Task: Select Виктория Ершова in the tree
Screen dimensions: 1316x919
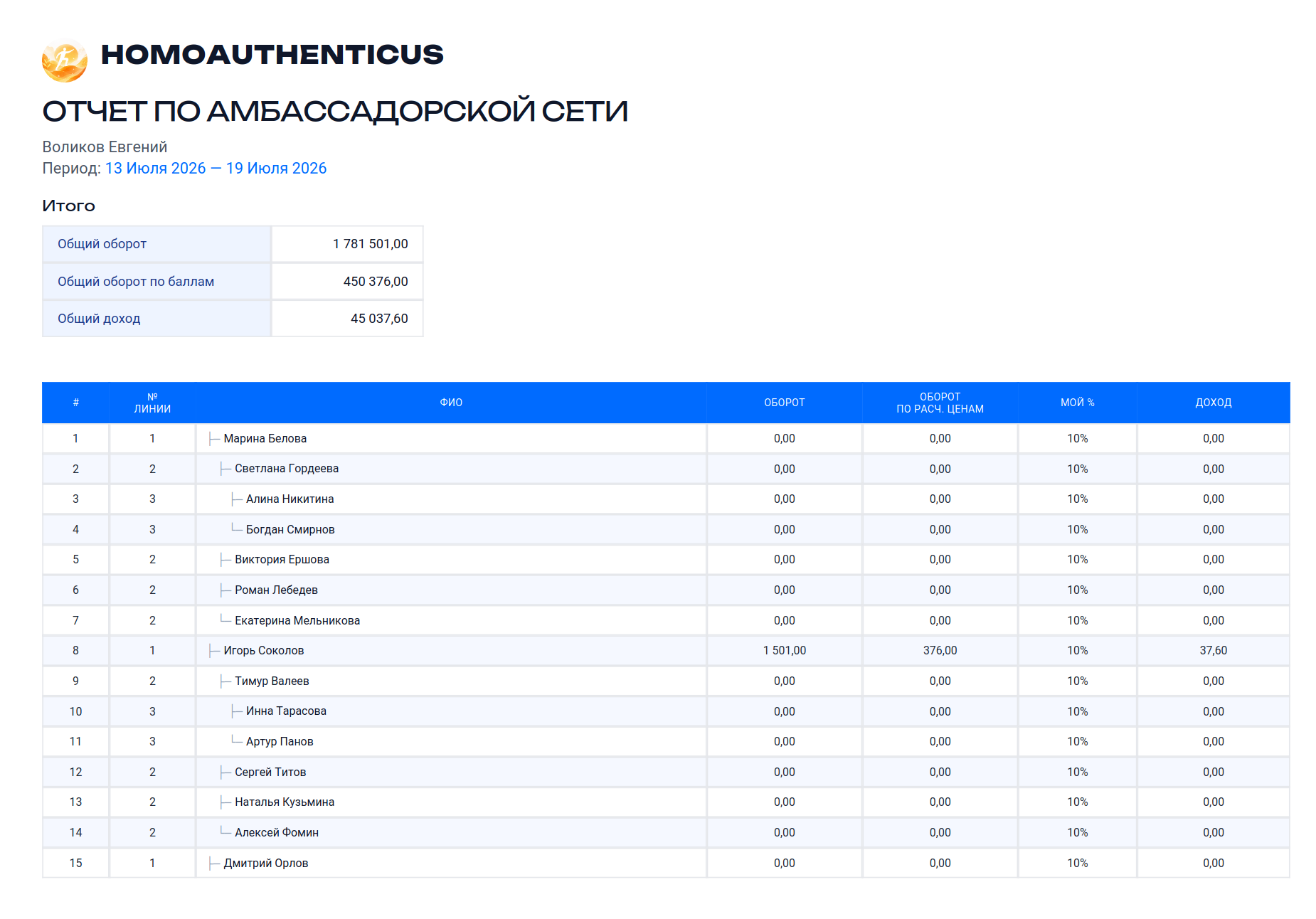Action: tap(282, 560)
